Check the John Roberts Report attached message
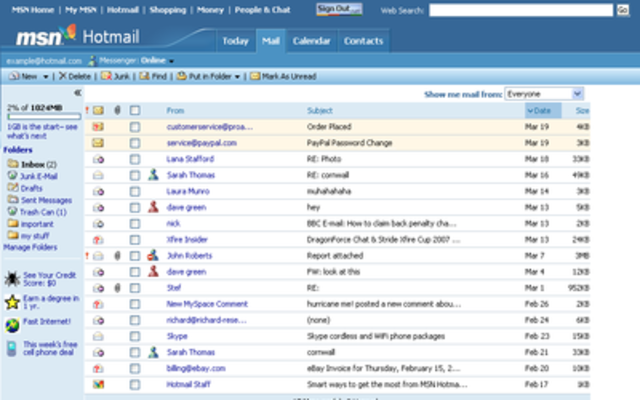This screenshot has height=400, width=640. tap(135, 256)
